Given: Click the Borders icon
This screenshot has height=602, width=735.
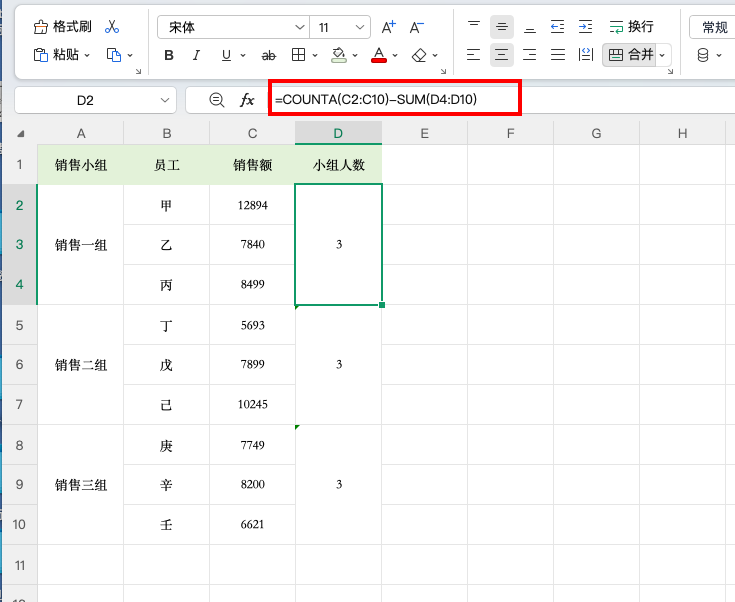Looking at the screenshot, I should [x=298, y=55].
